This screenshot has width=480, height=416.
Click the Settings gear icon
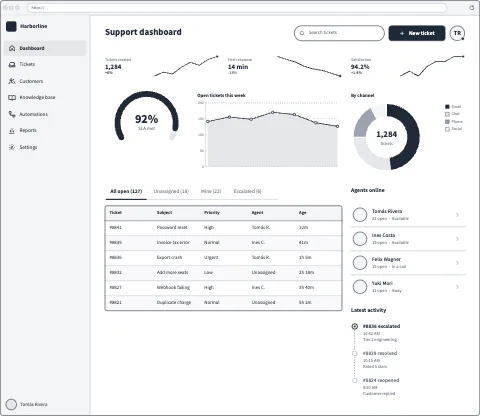click(x=12, y=147)
